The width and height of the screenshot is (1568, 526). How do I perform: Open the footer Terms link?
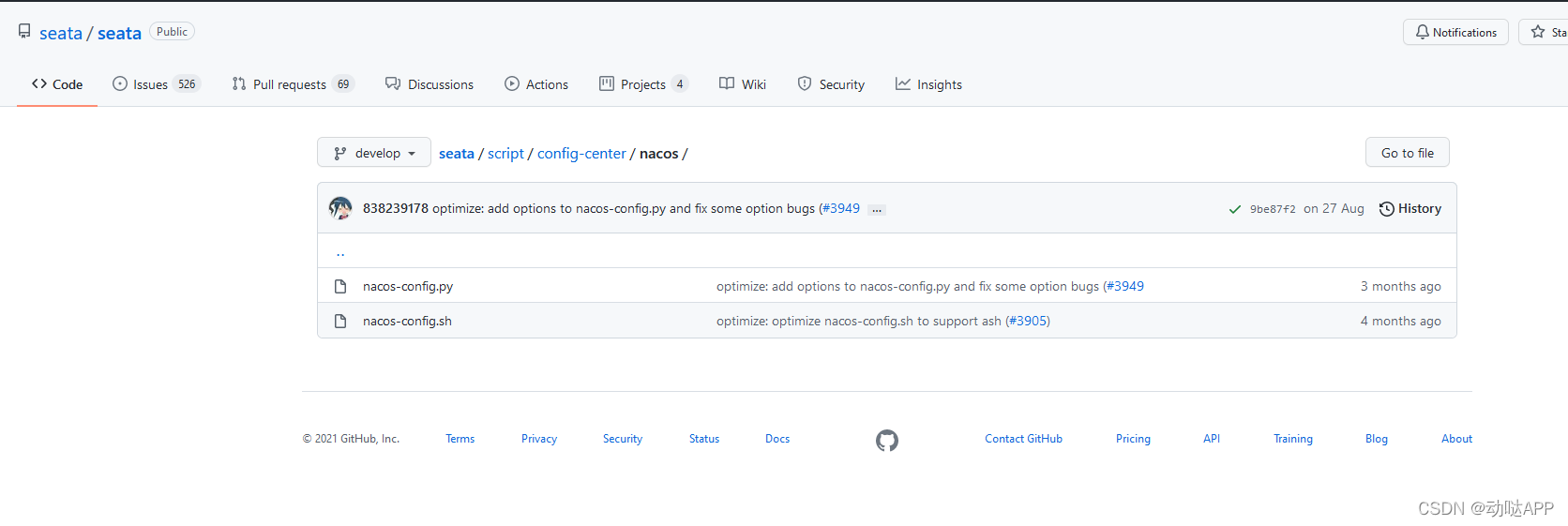click(x=460, y=439)
